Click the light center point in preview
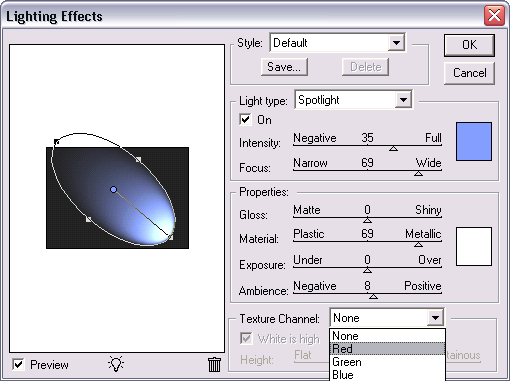510x381 pixels. [113, 190]
